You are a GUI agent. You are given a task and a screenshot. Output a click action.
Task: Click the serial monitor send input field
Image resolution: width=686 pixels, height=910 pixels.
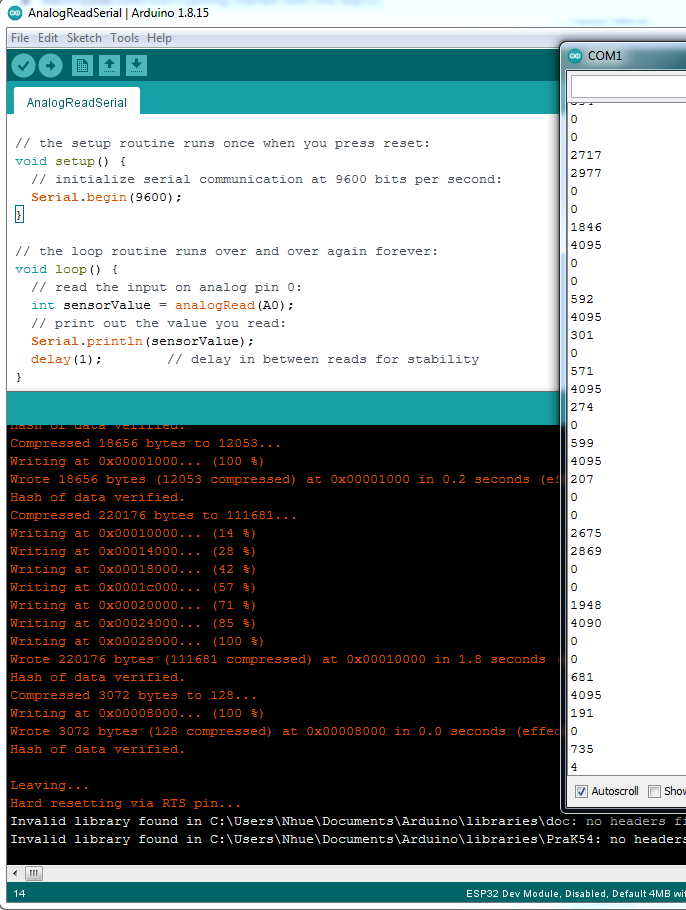click(x=629, y=86)
